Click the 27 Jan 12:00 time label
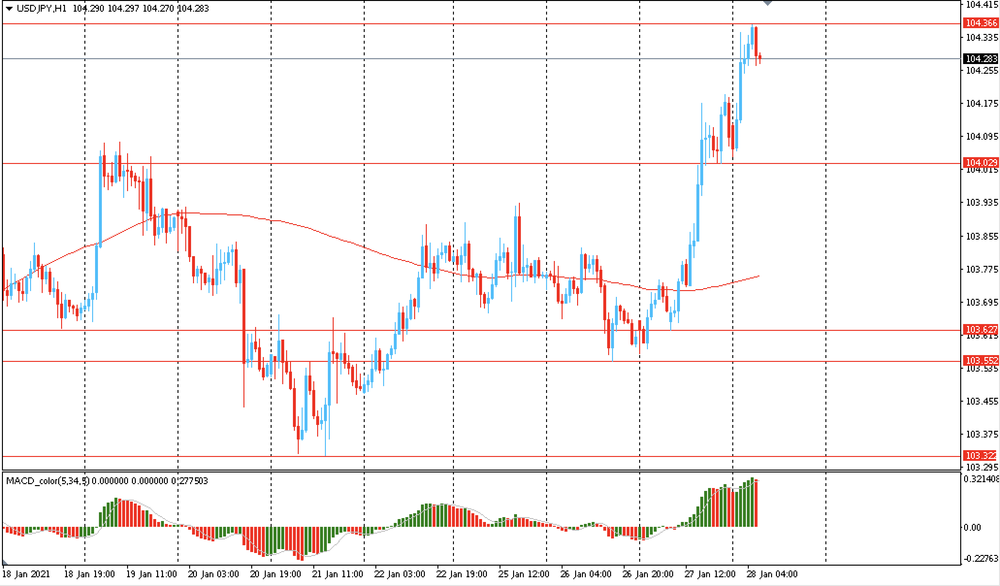 (710, 574)
